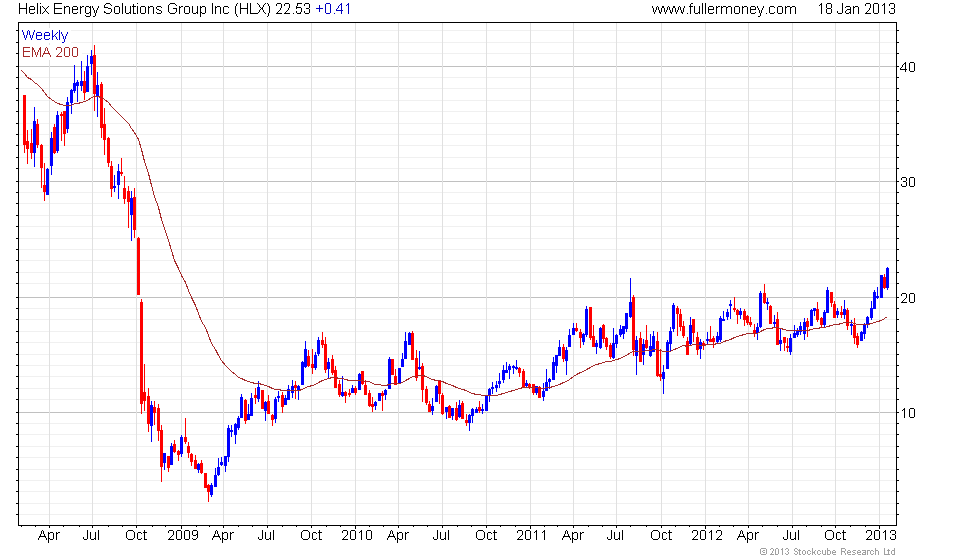Select the 2012 year marker on time axis
The height and width of the screenshot is (560, 980).
[x=705, y=536]
